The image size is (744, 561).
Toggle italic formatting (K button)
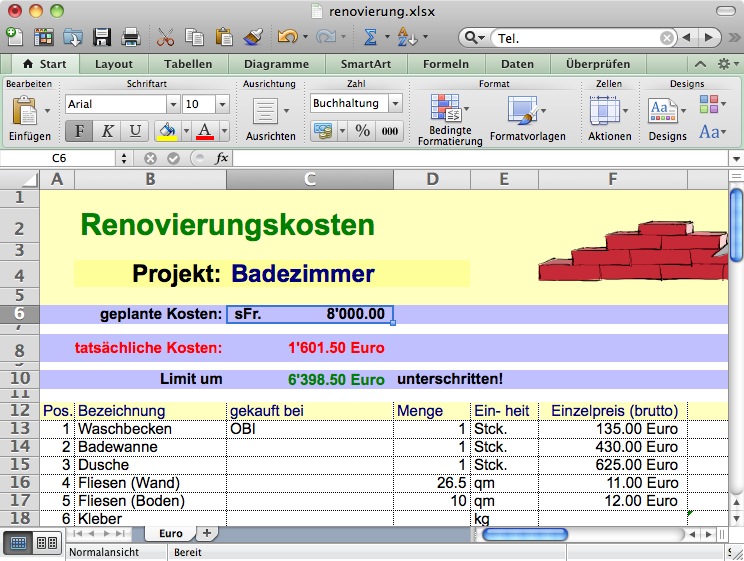[x=107, y=131]
